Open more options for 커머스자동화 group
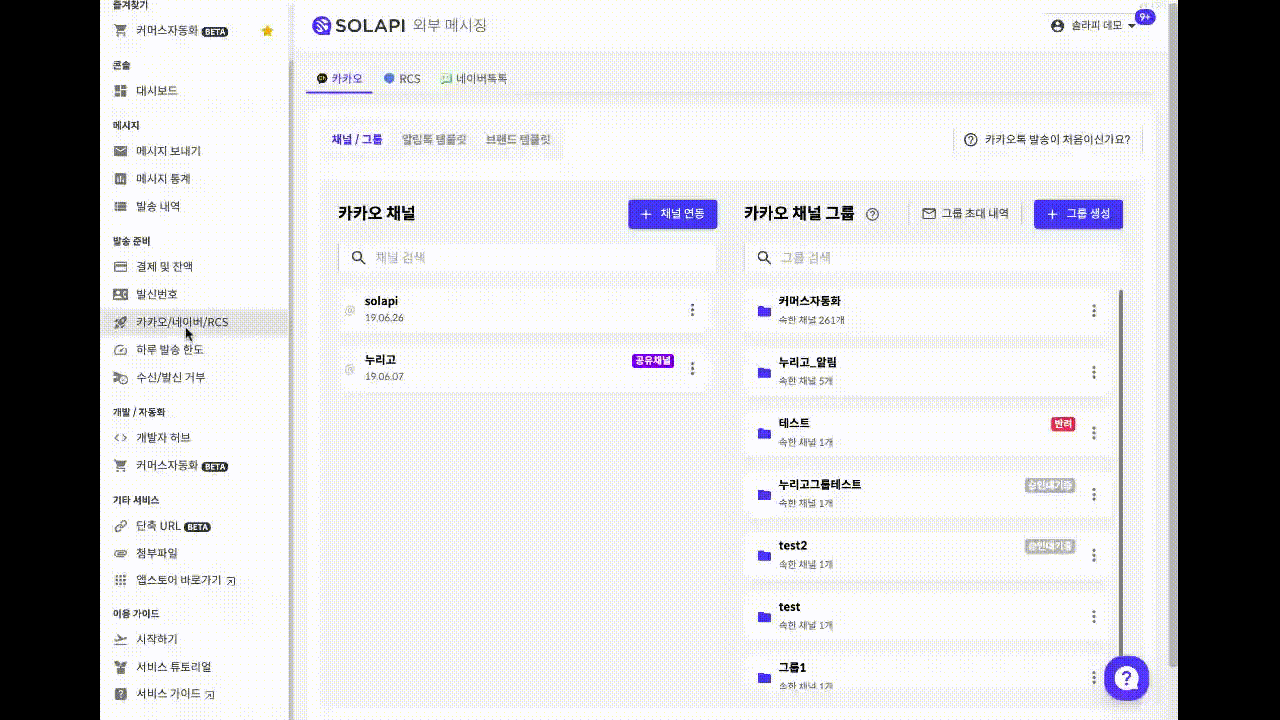 (x=1094, y=311)
